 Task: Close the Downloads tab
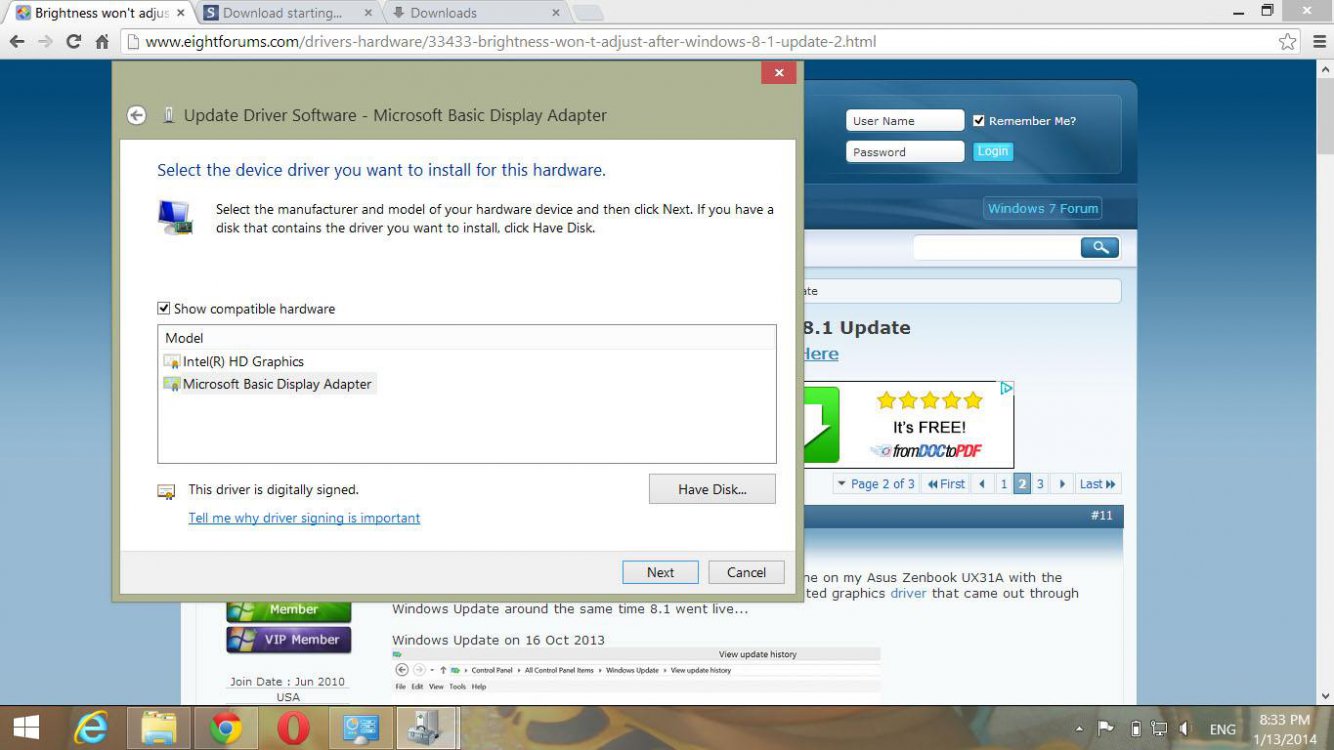tap(556, 13)
